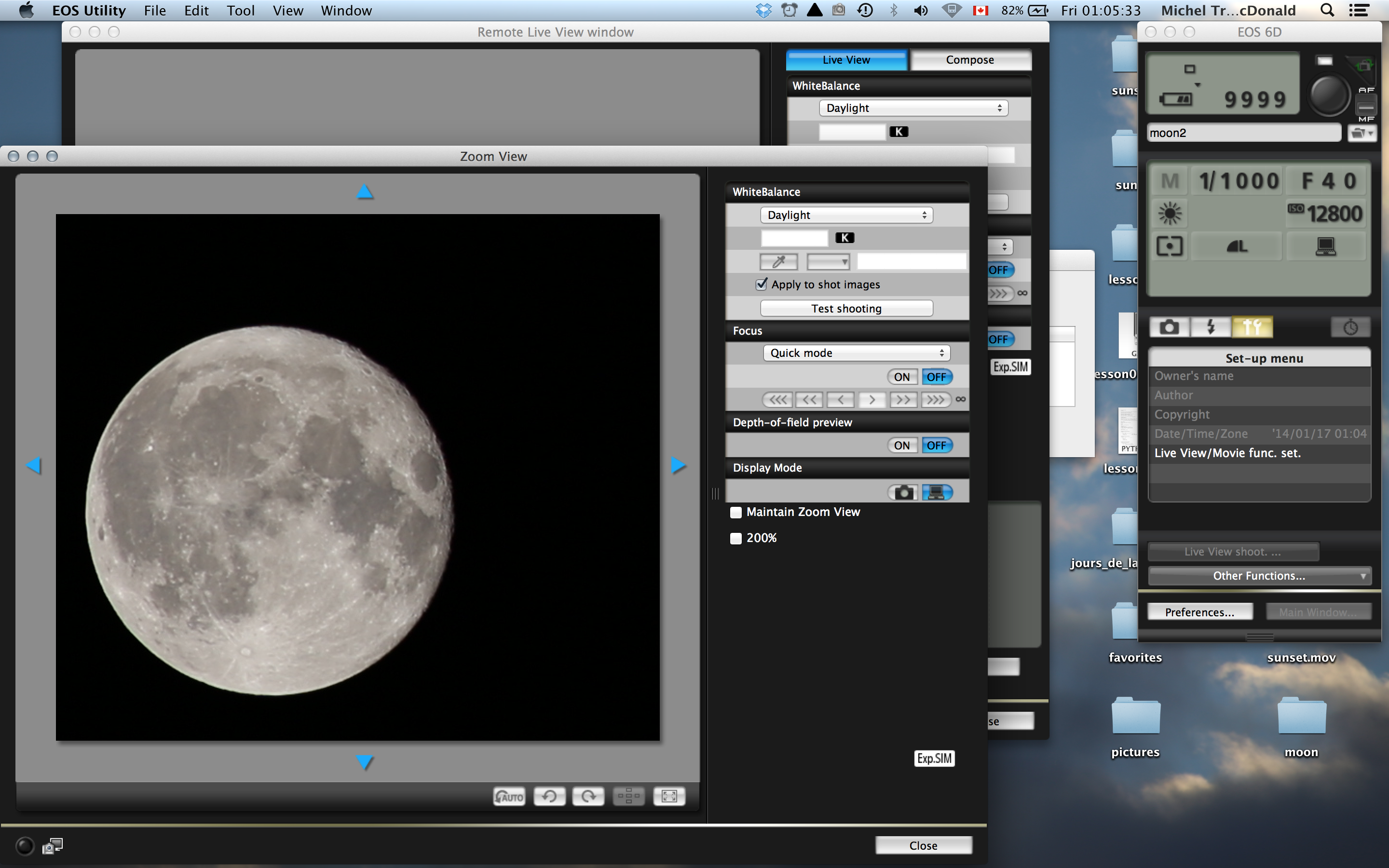Image resolution: width=1389 pixels, height=868 pixels.
Task: Click the camera display mode icon
Action: tap(903, 492)
